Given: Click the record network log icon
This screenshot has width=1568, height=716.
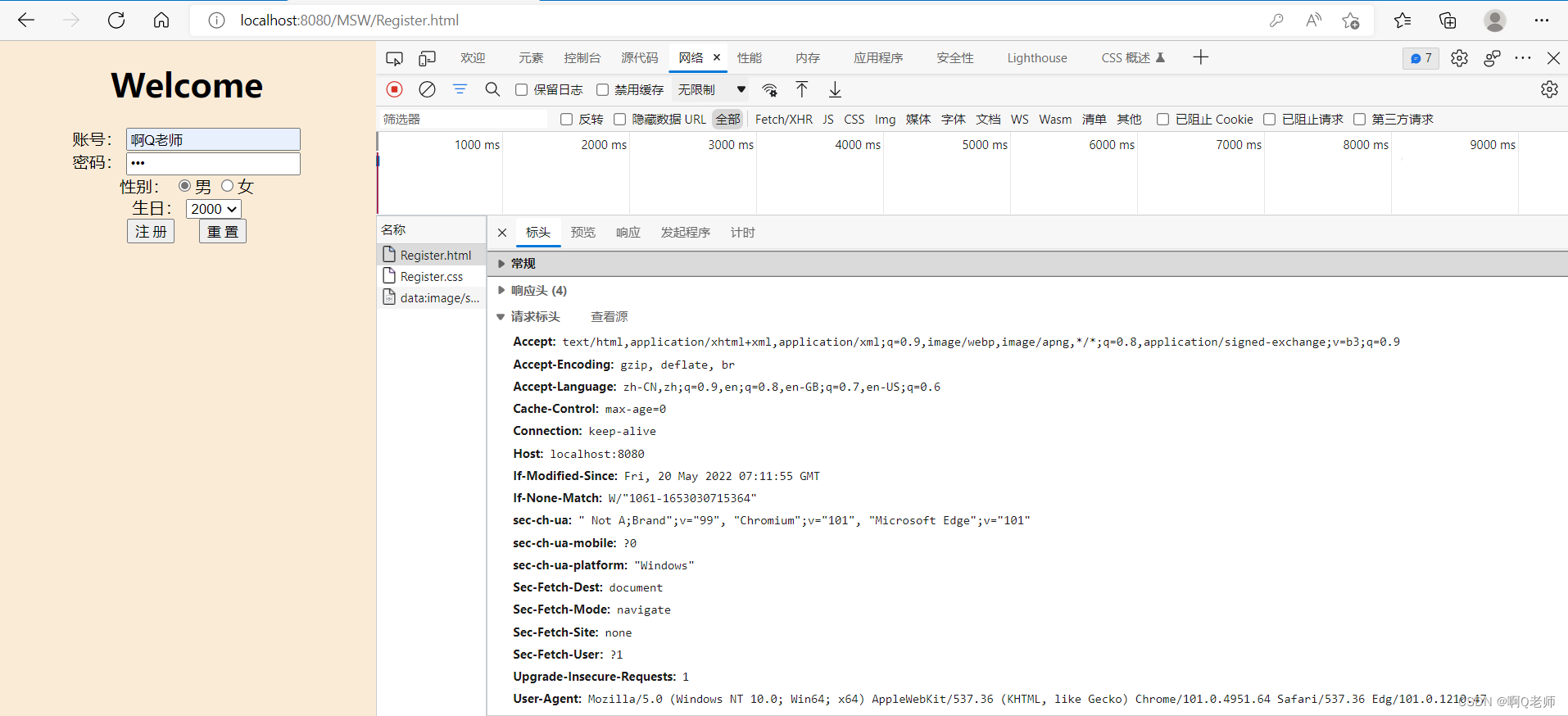Looking at the screenshot, I should pyautogui.click(x=394, y=89).
